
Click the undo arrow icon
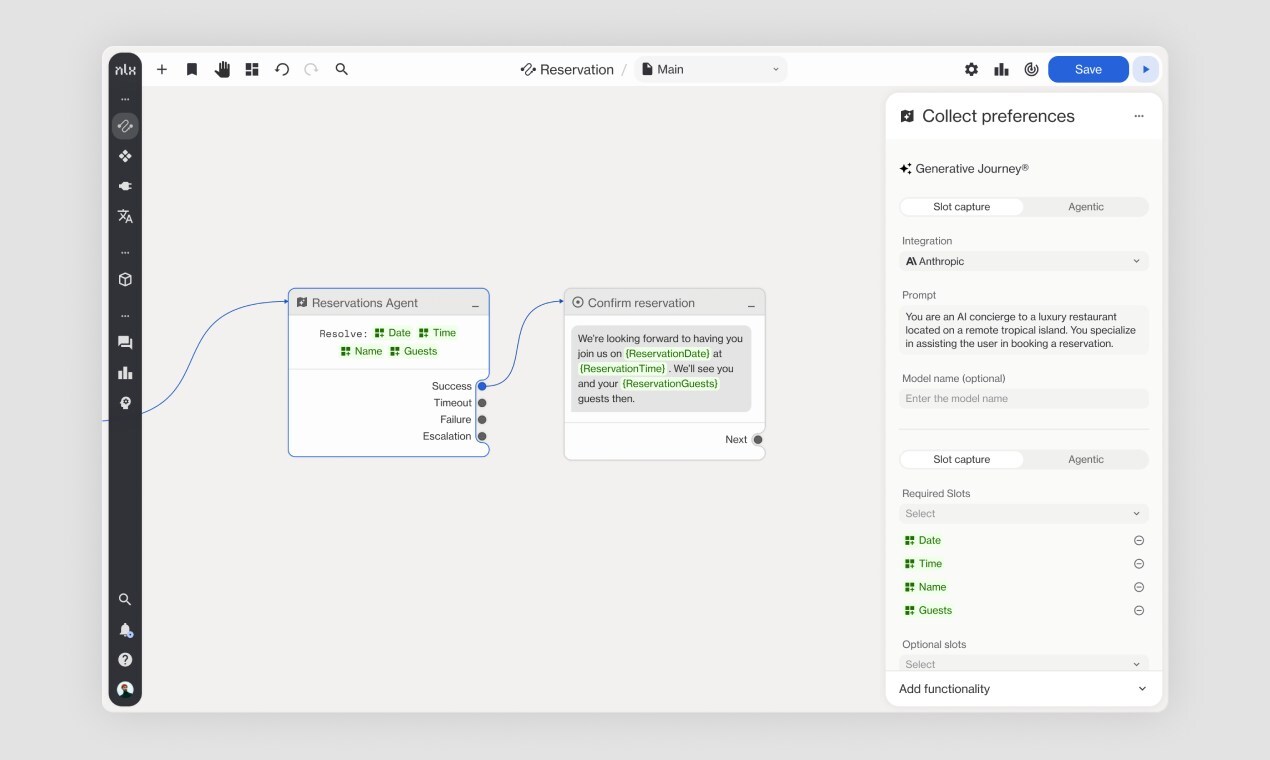(282, 70)
